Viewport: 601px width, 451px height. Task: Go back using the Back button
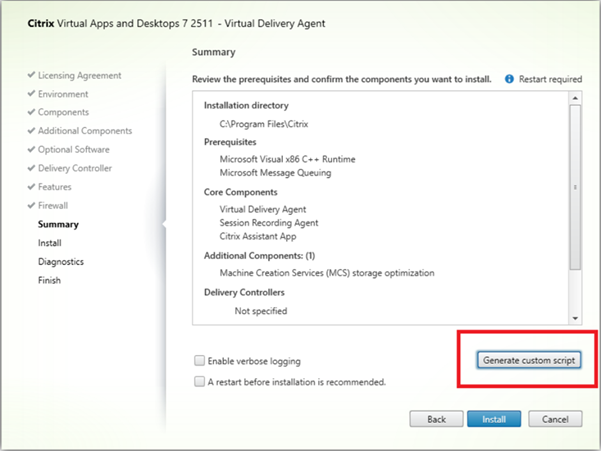[436, 419]
